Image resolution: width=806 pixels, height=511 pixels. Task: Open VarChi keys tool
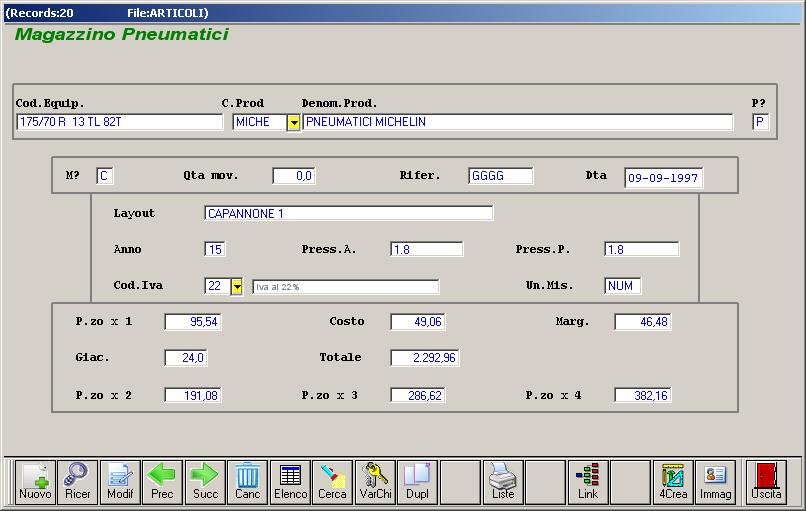[375, 481]
